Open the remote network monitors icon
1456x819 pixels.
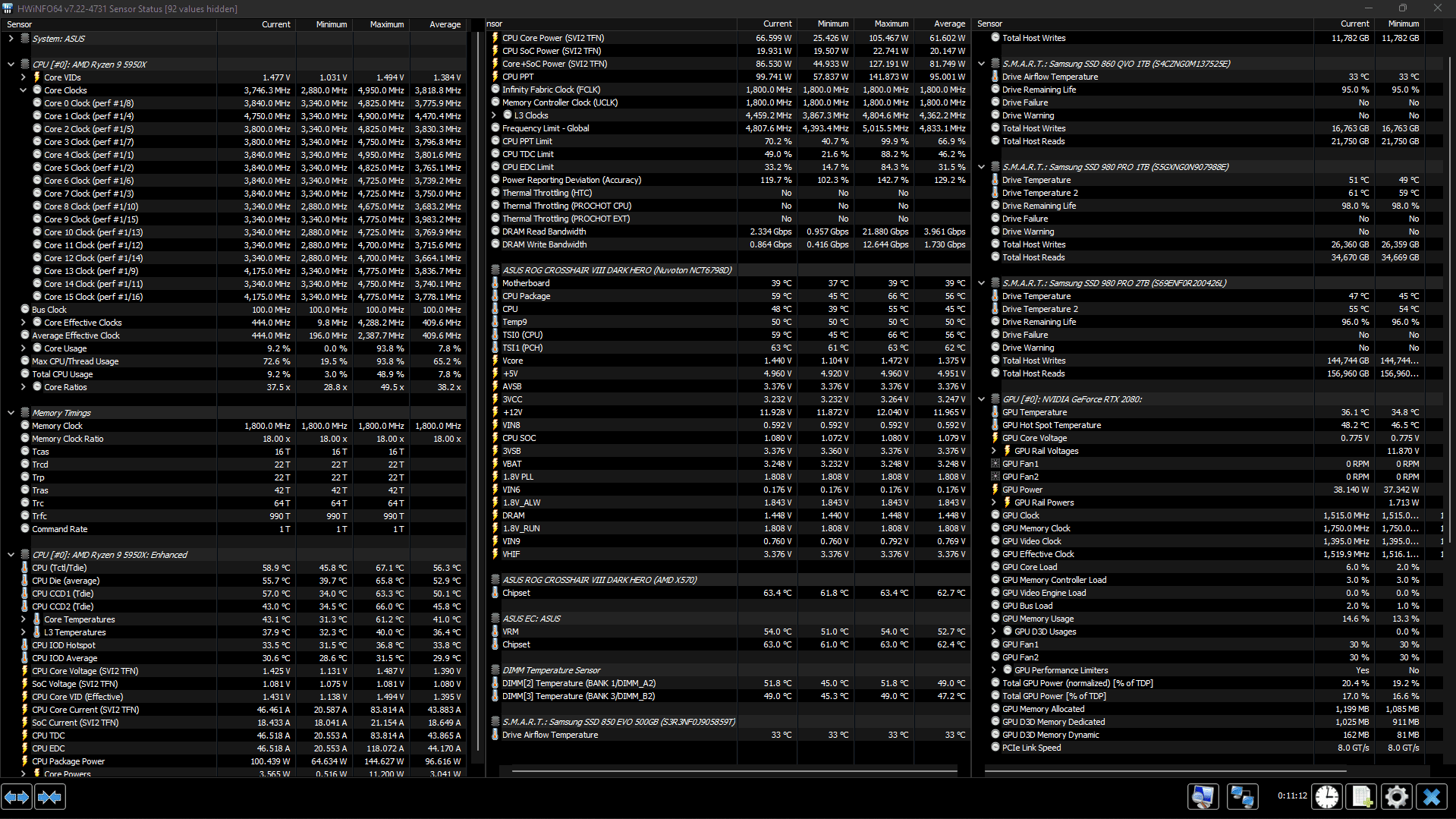tap(1243, 796)
